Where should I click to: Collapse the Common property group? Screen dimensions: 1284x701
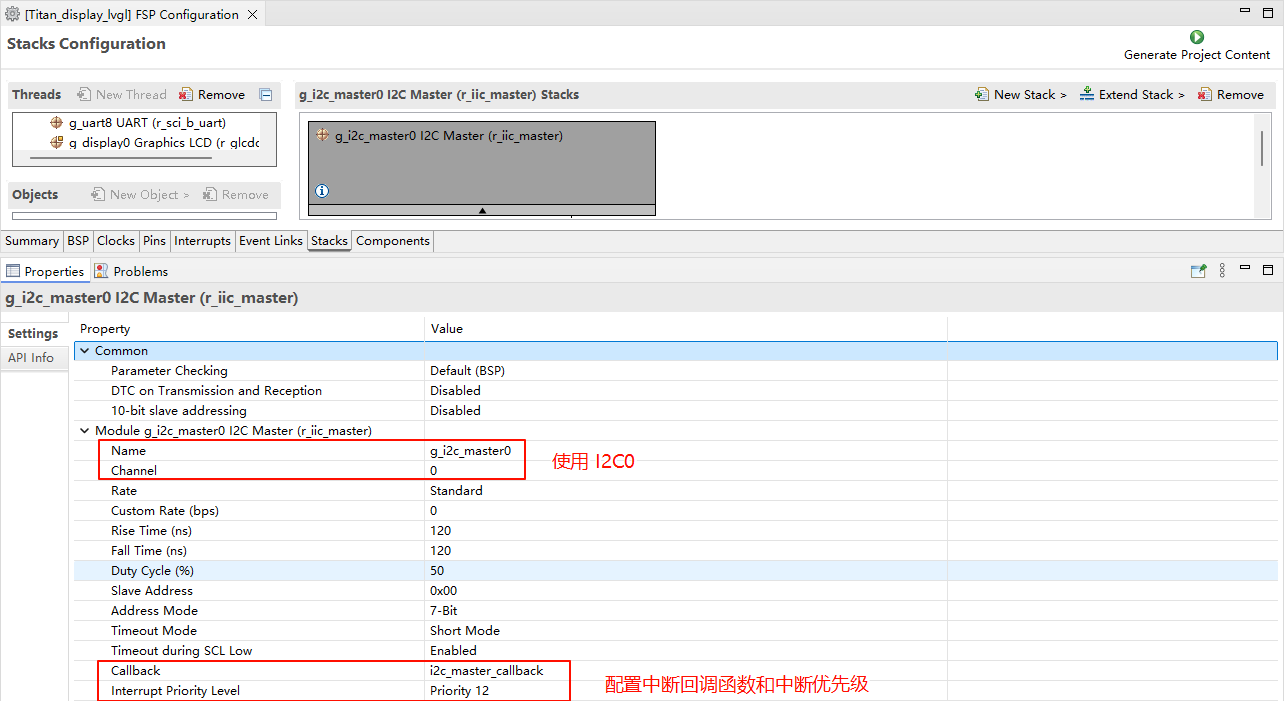click(85, 351)
